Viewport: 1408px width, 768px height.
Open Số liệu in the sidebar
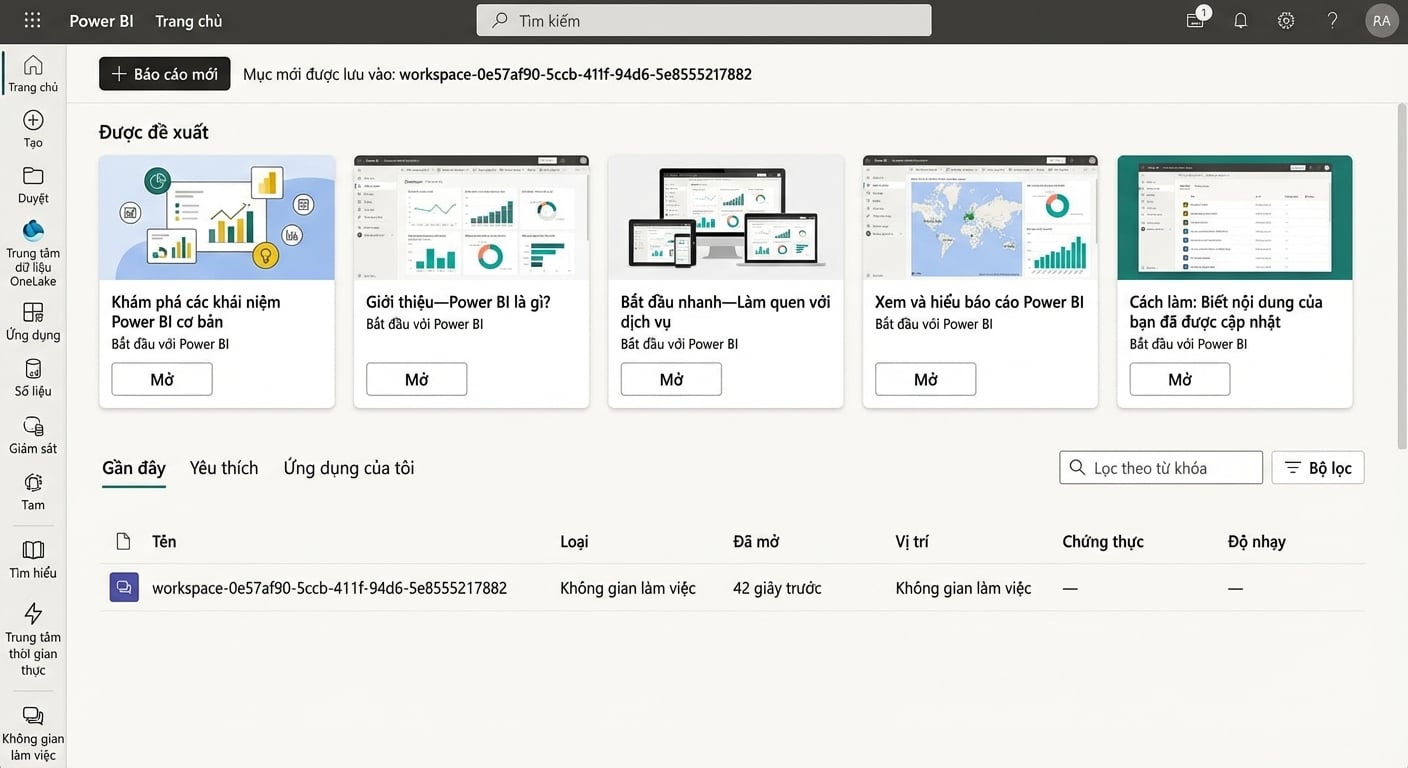coord(33,378)
